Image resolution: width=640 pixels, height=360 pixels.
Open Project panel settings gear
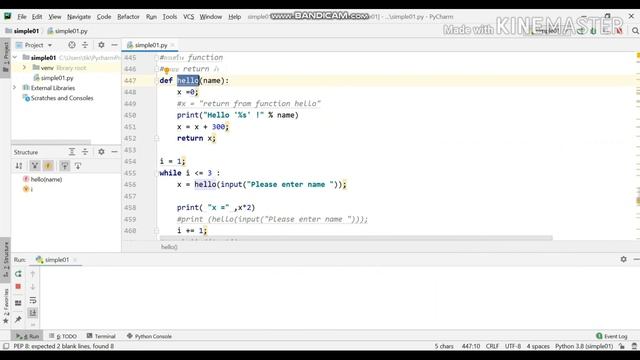[x=101, y=45]
